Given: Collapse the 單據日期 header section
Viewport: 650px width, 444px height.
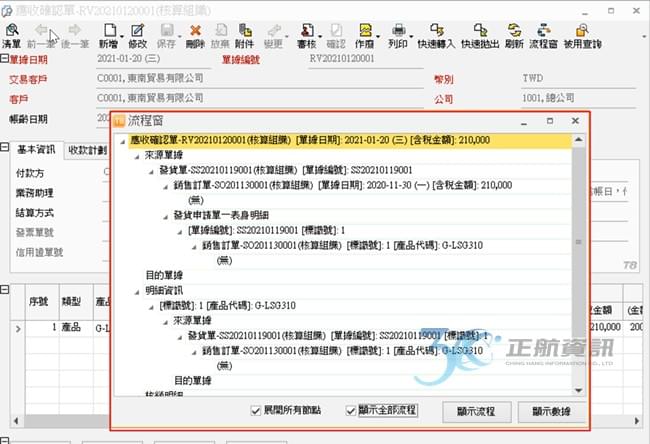Looking at the screenshot, I should [4, 58].
